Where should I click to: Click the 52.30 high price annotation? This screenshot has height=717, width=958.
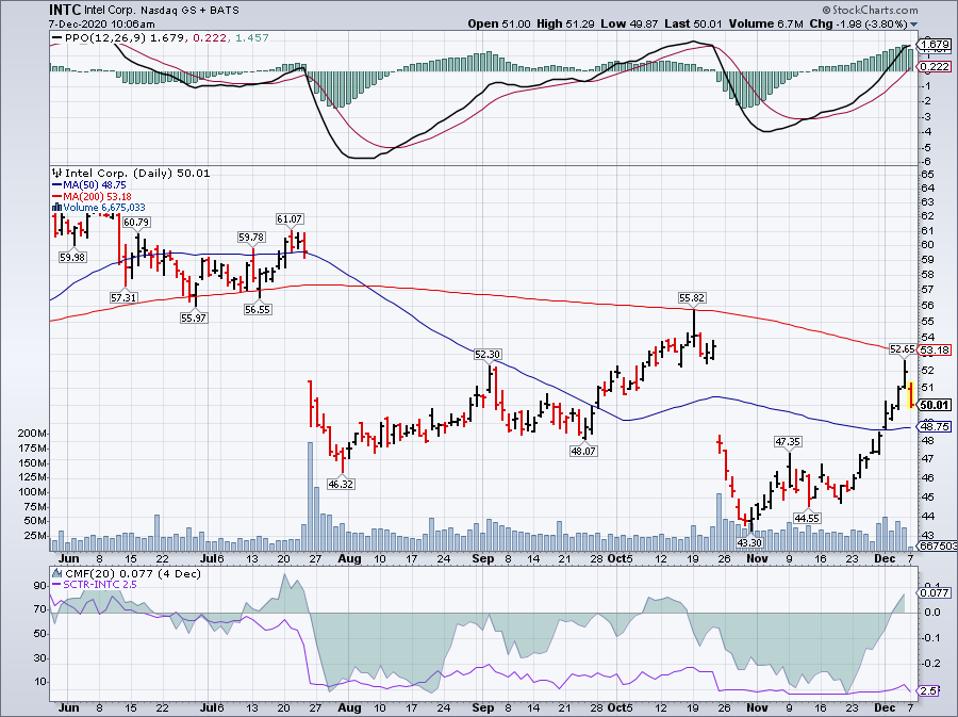point(488,354)
